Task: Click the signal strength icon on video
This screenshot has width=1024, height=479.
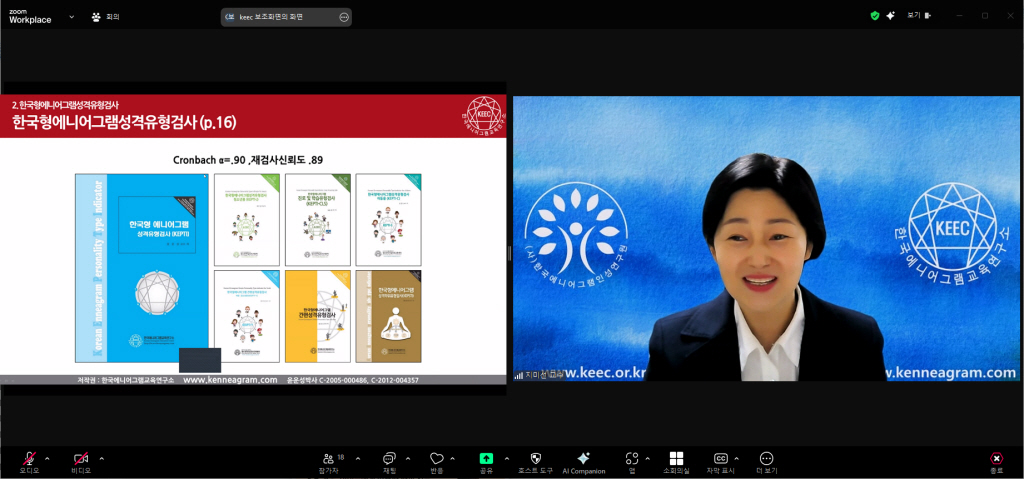Action: click(x=519, y=375)
